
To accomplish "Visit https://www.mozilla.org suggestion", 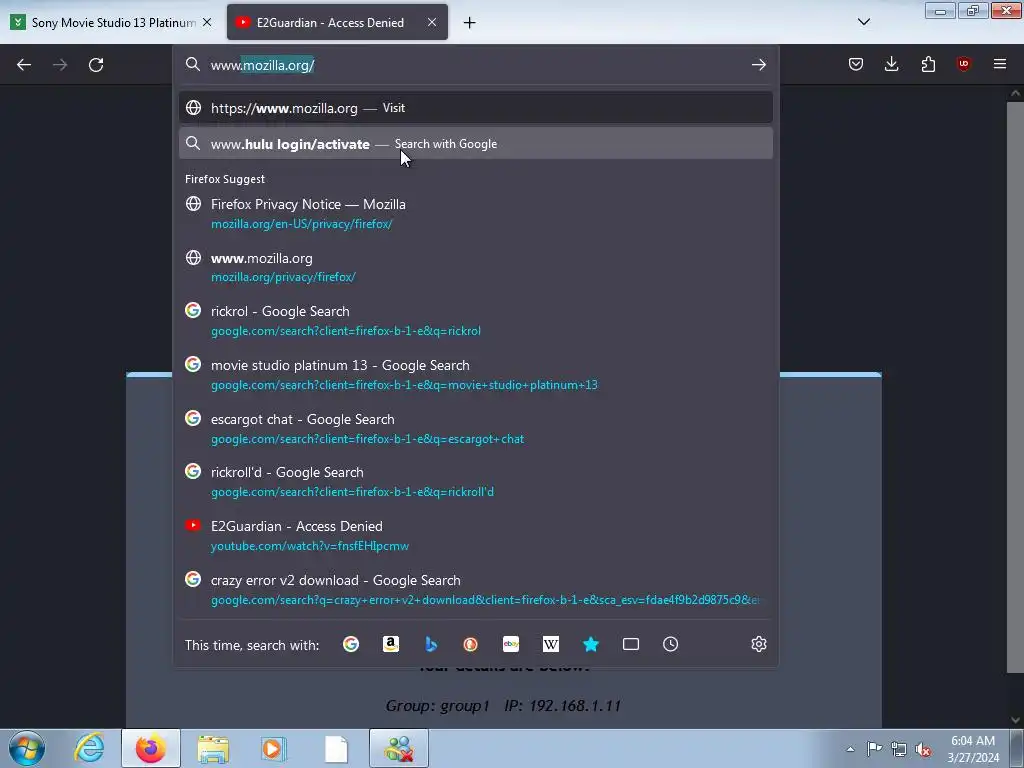I will pos(475,108).
